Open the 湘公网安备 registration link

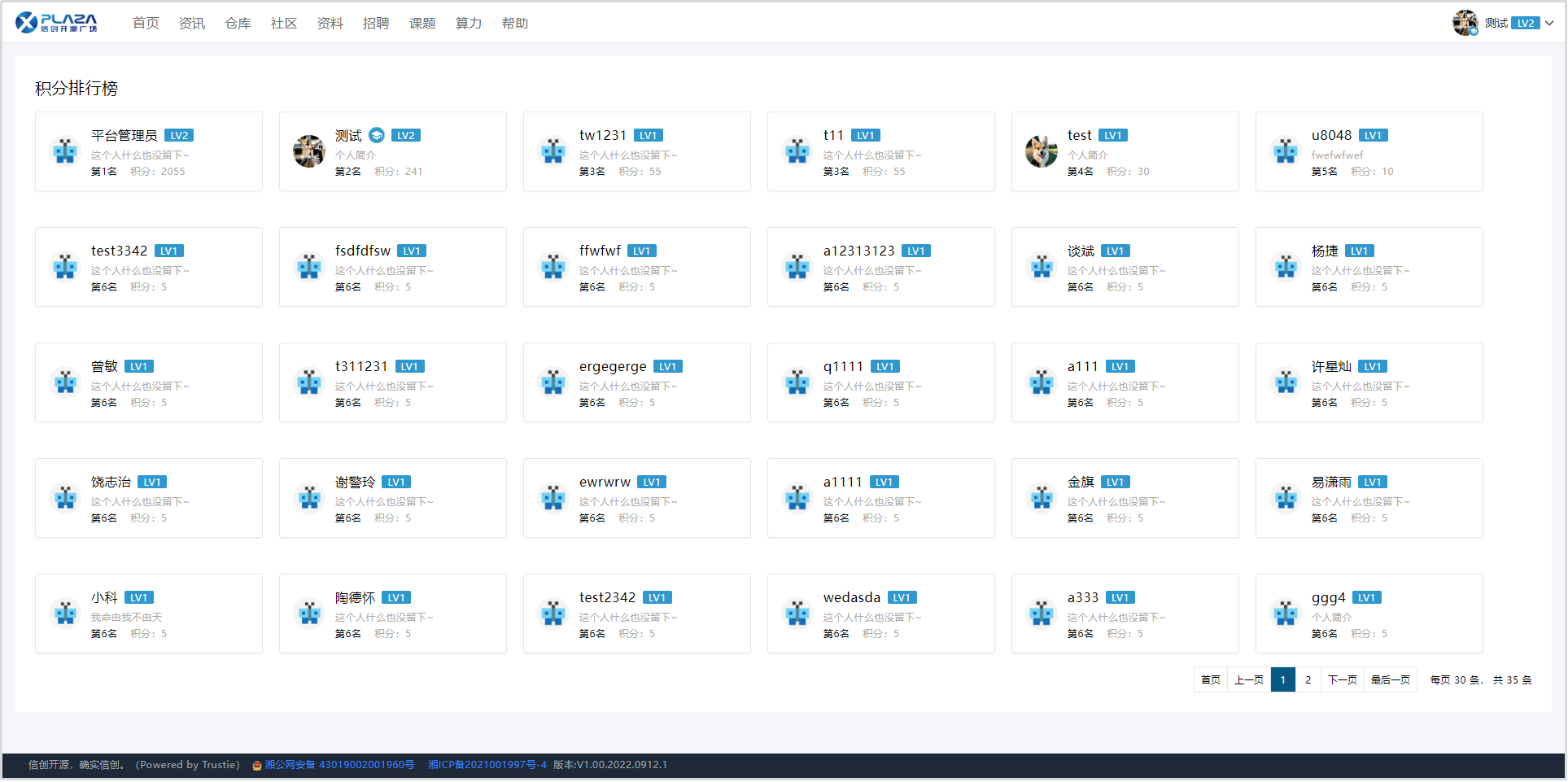point(339,765)
